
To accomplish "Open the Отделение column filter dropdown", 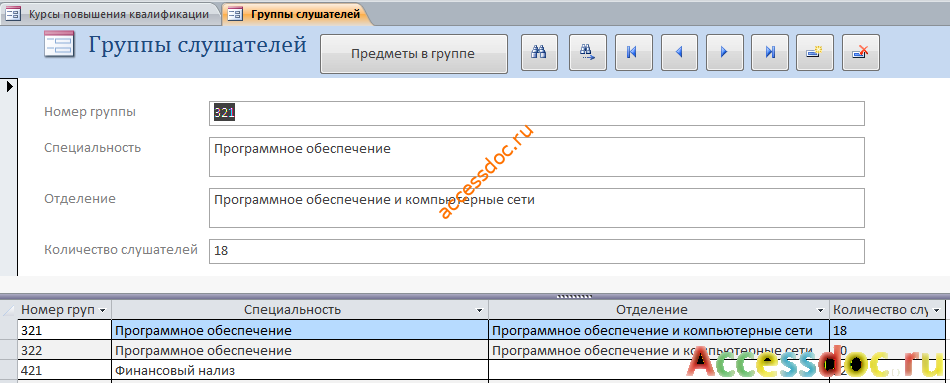I will (x=821, y=310).
